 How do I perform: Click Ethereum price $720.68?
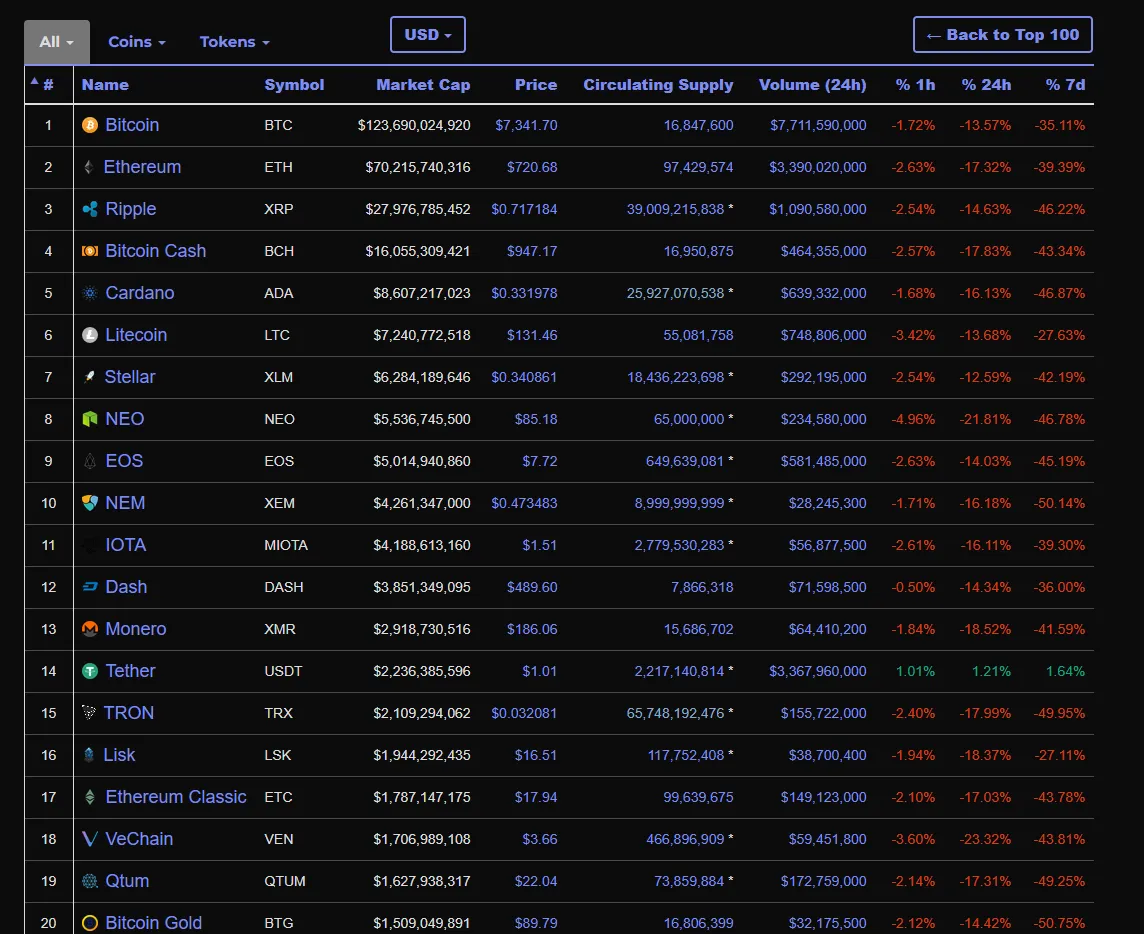click(x=532, y=167)
